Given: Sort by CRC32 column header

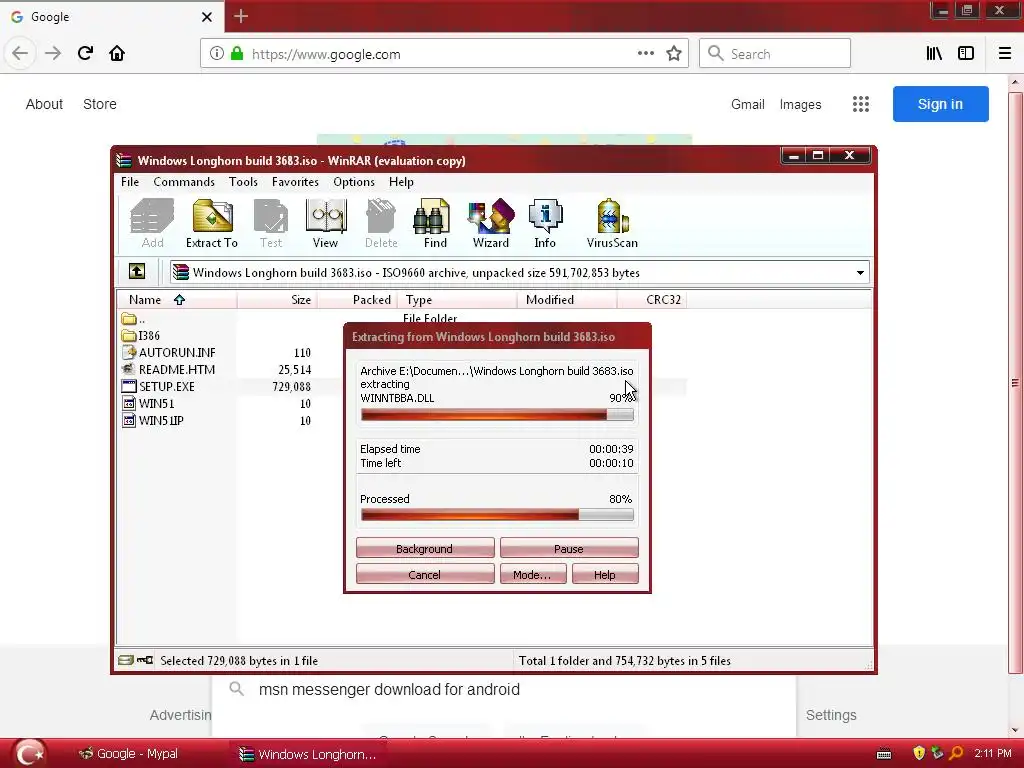Looking at the screenshot, I should [652, 300].
